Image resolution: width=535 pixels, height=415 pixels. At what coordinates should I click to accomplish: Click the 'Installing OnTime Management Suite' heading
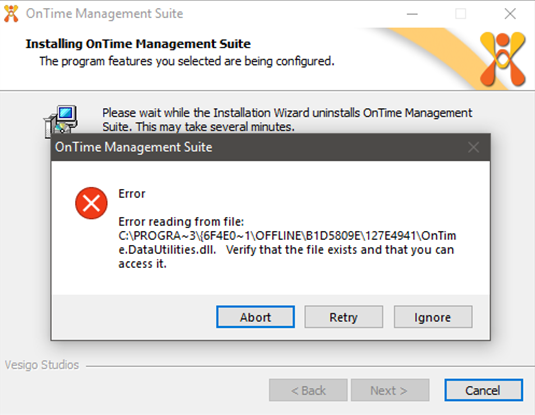click(138, 44)
